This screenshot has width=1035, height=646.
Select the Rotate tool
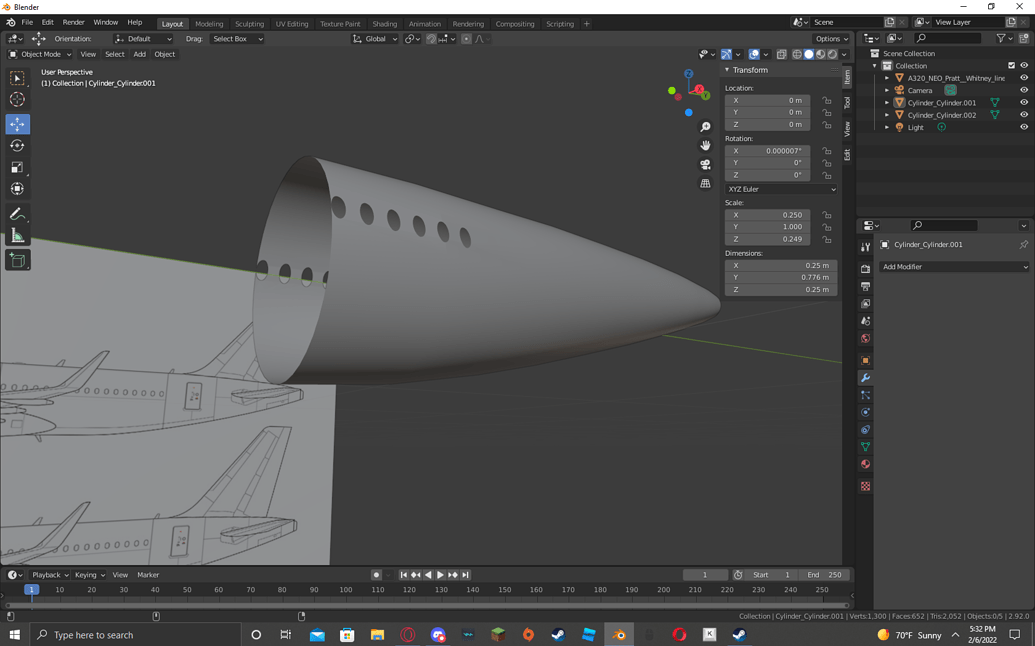[17, 146]
